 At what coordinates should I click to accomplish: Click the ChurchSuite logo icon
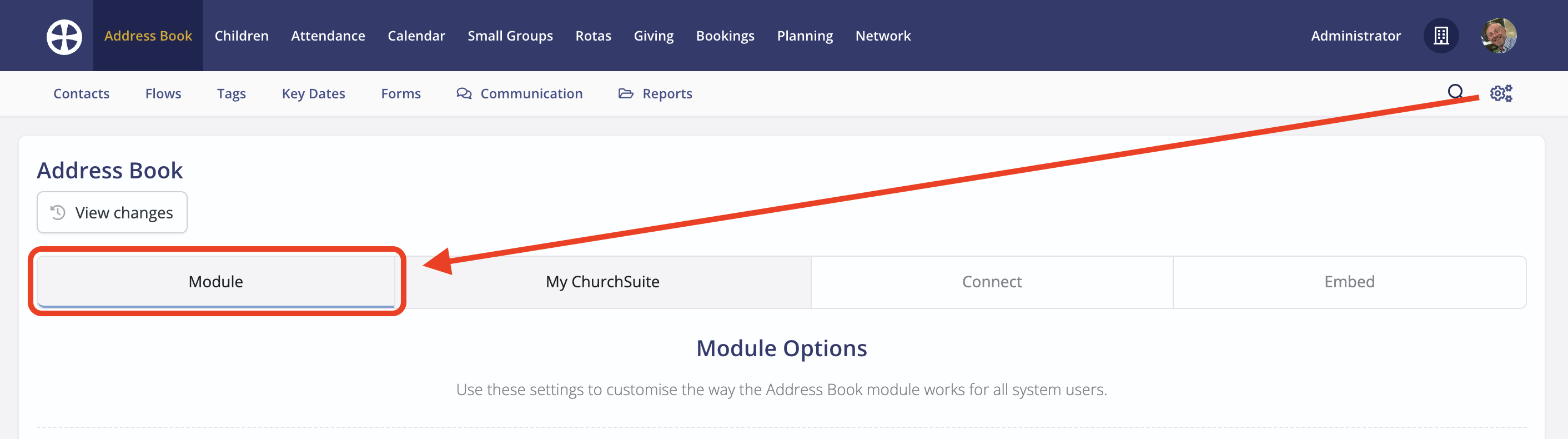pyautogui.click(x=64, y=36)
